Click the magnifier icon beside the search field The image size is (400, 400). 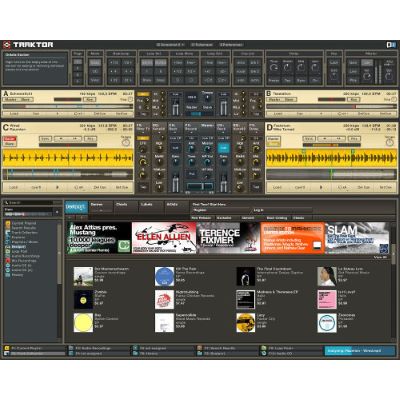pos(6,203)
